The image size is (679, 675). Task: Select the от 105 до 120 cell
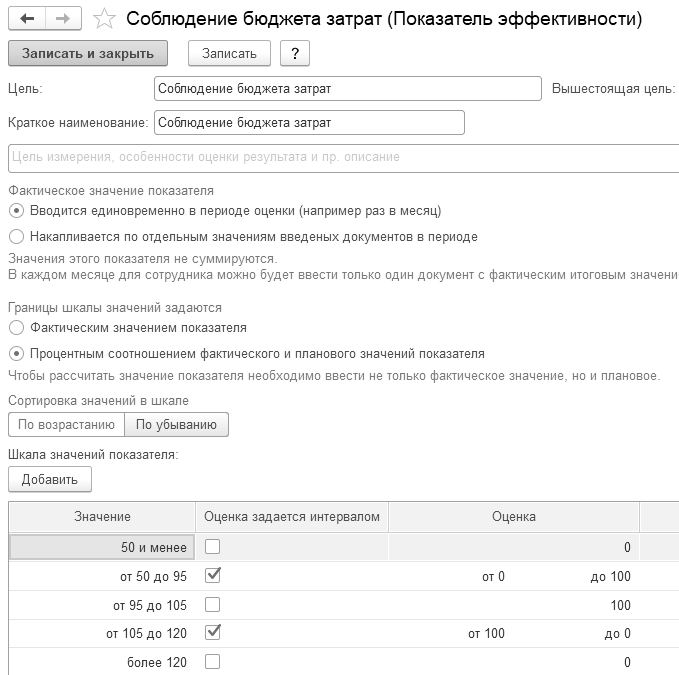coord(102,633)
